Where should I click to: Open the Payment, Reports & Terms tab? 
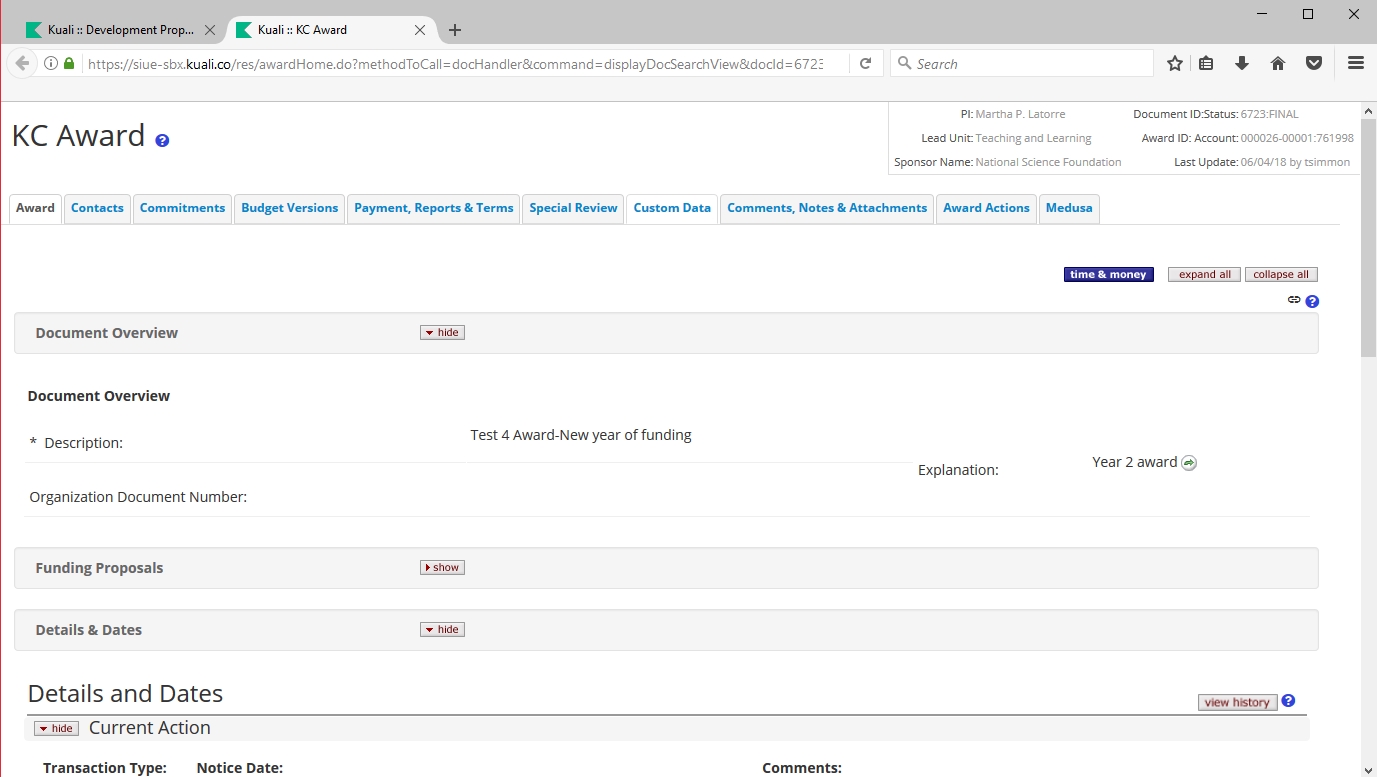[433, 208]
